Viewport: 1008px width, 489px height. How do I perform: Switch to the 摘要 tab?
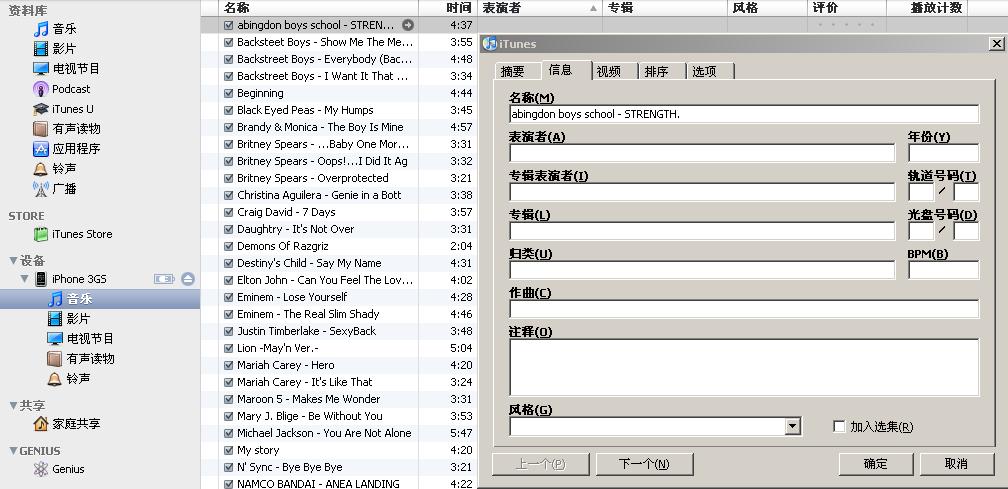point(513,71)
